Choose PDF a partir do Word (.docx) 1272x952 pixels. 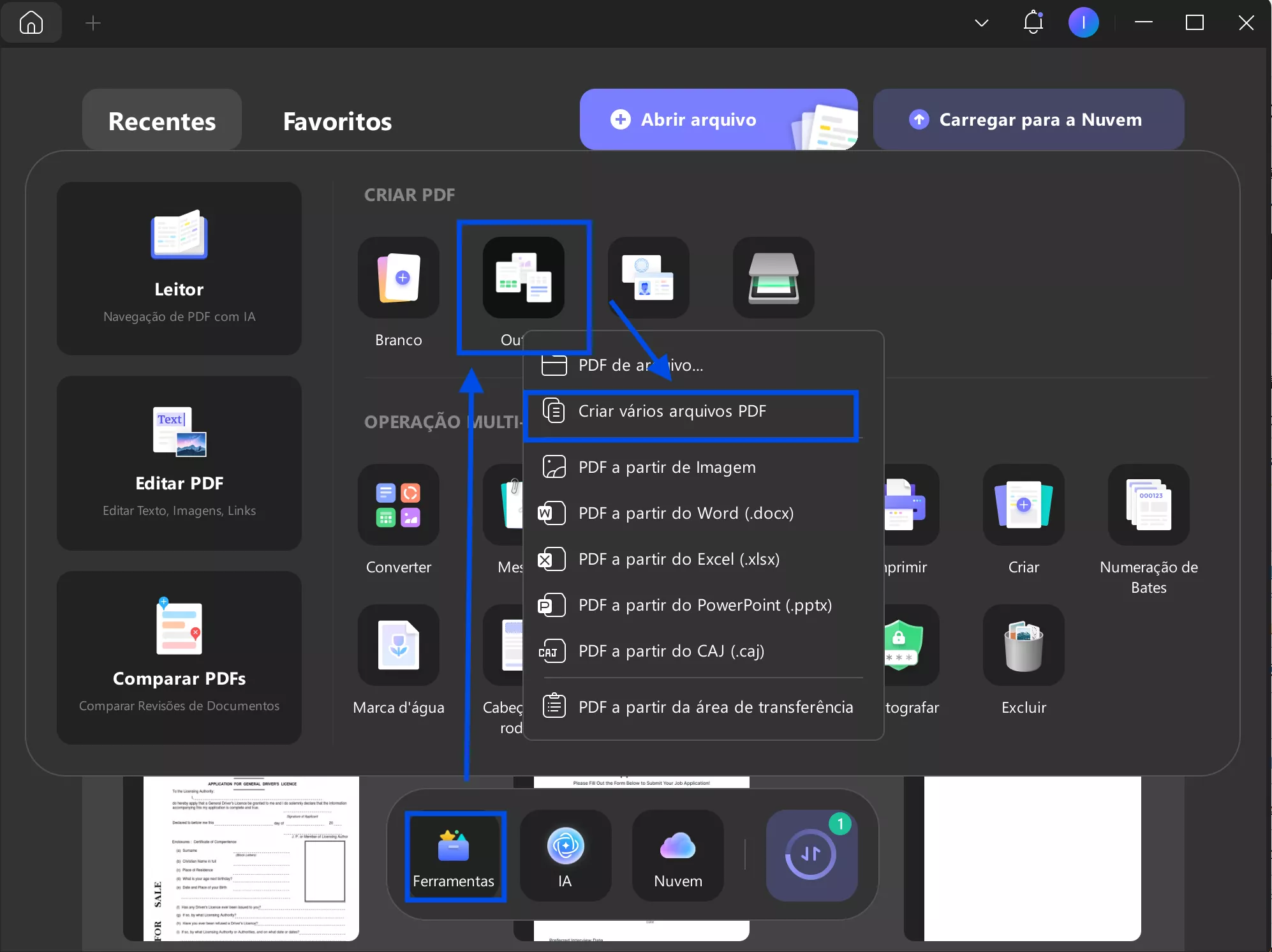coord(686,514)
